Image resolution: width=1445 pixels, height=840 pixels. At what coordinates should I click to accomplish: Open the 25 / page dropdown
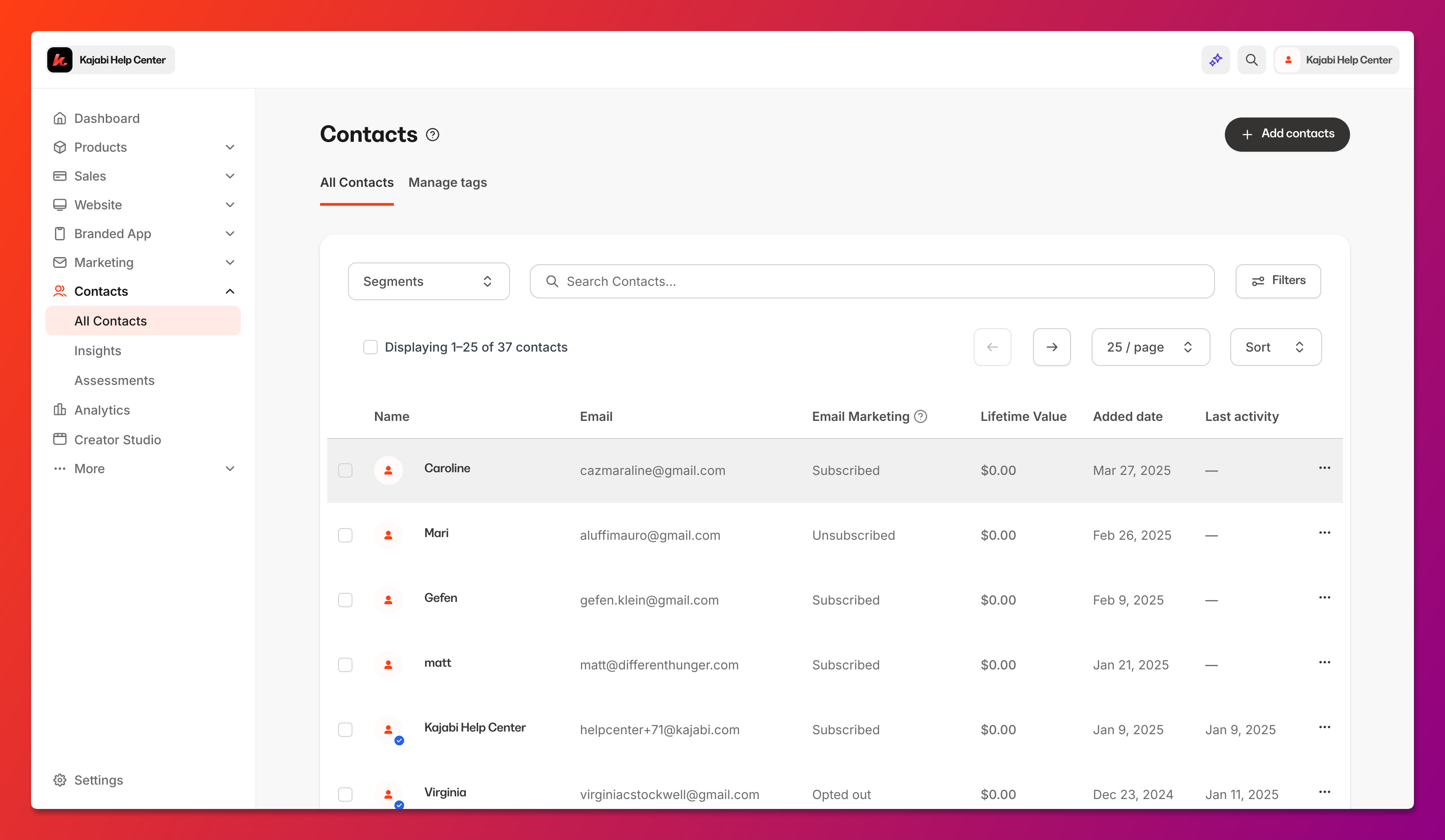1150,347
